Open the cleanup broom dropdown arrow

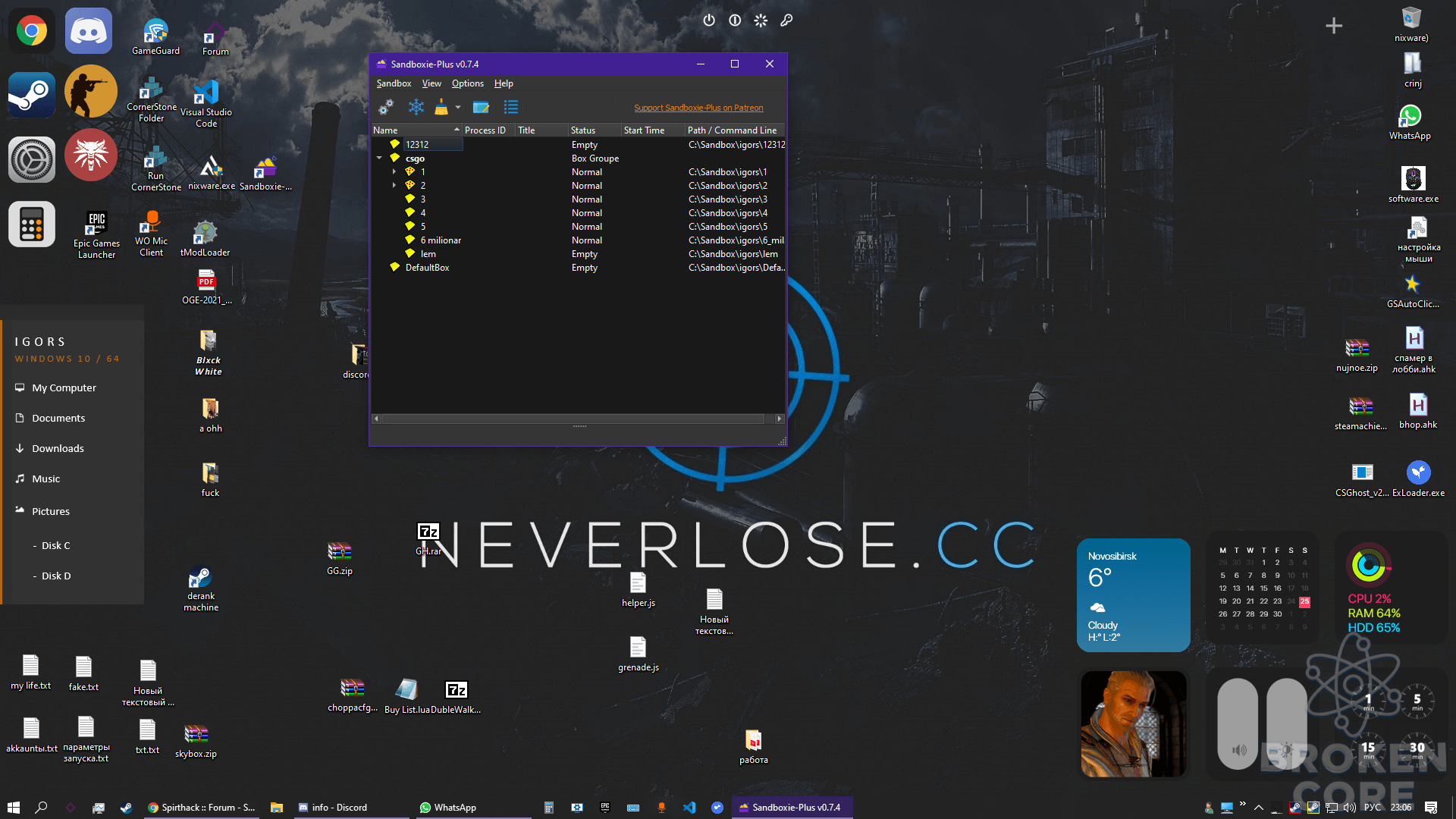click(x=458, y=107)
